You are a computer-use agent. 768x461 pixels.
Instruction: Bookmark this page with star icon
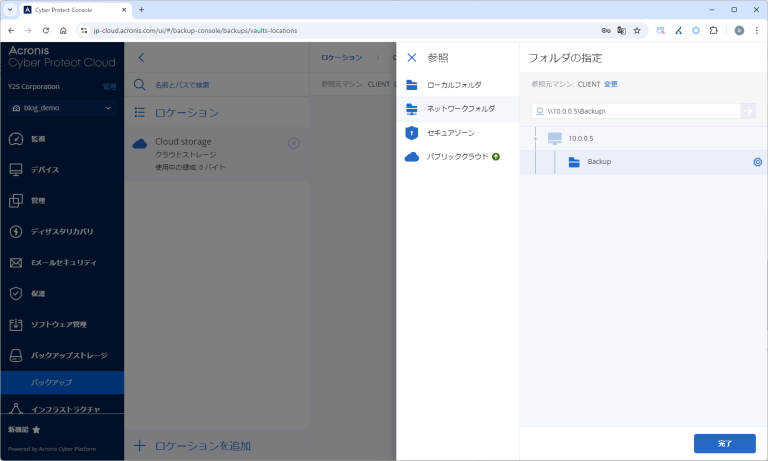[637, 31]
